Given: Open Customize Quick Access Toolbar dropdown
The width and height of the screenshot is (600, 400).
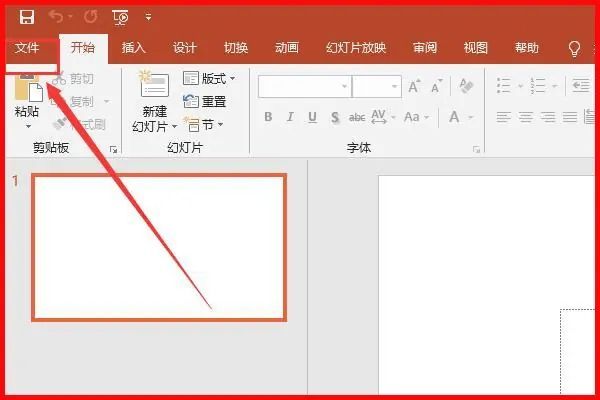Looking at the screenshot, I should [x=148, y=17].
